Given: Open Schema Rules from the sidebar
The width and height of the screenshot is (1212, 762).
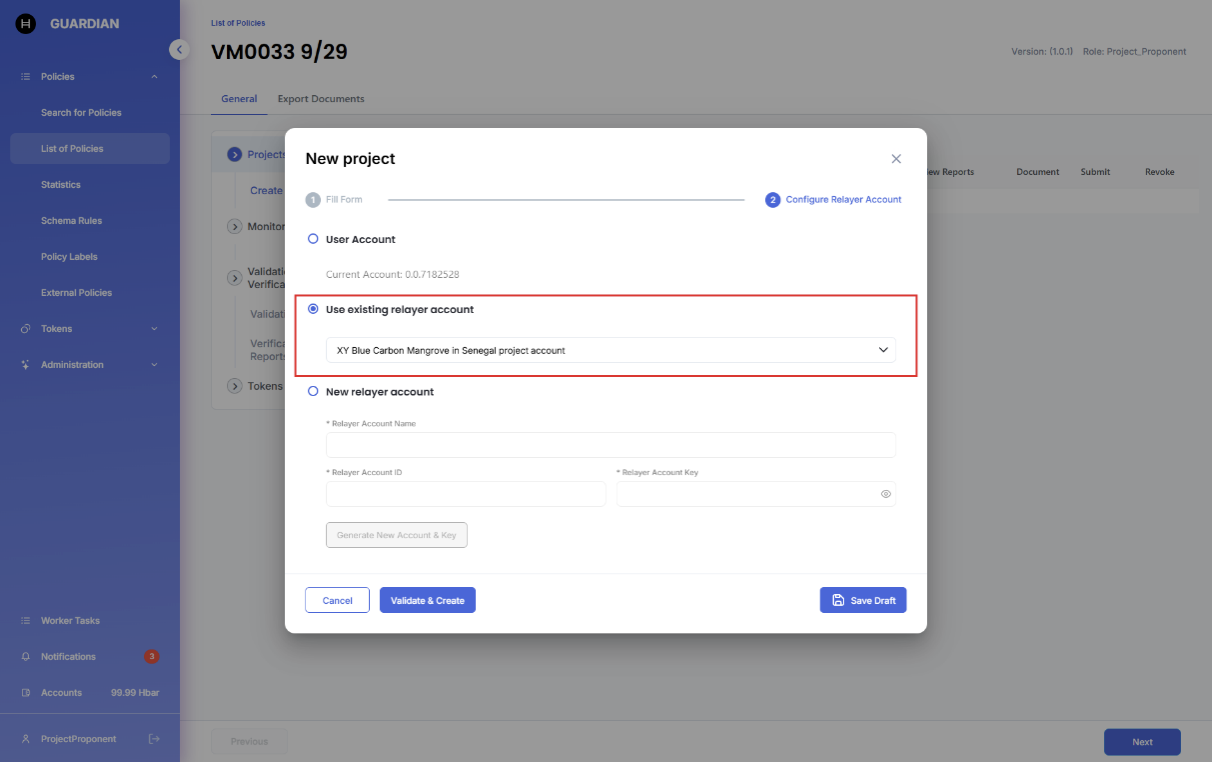Looking at the screenshot, I should click(71, 221).
